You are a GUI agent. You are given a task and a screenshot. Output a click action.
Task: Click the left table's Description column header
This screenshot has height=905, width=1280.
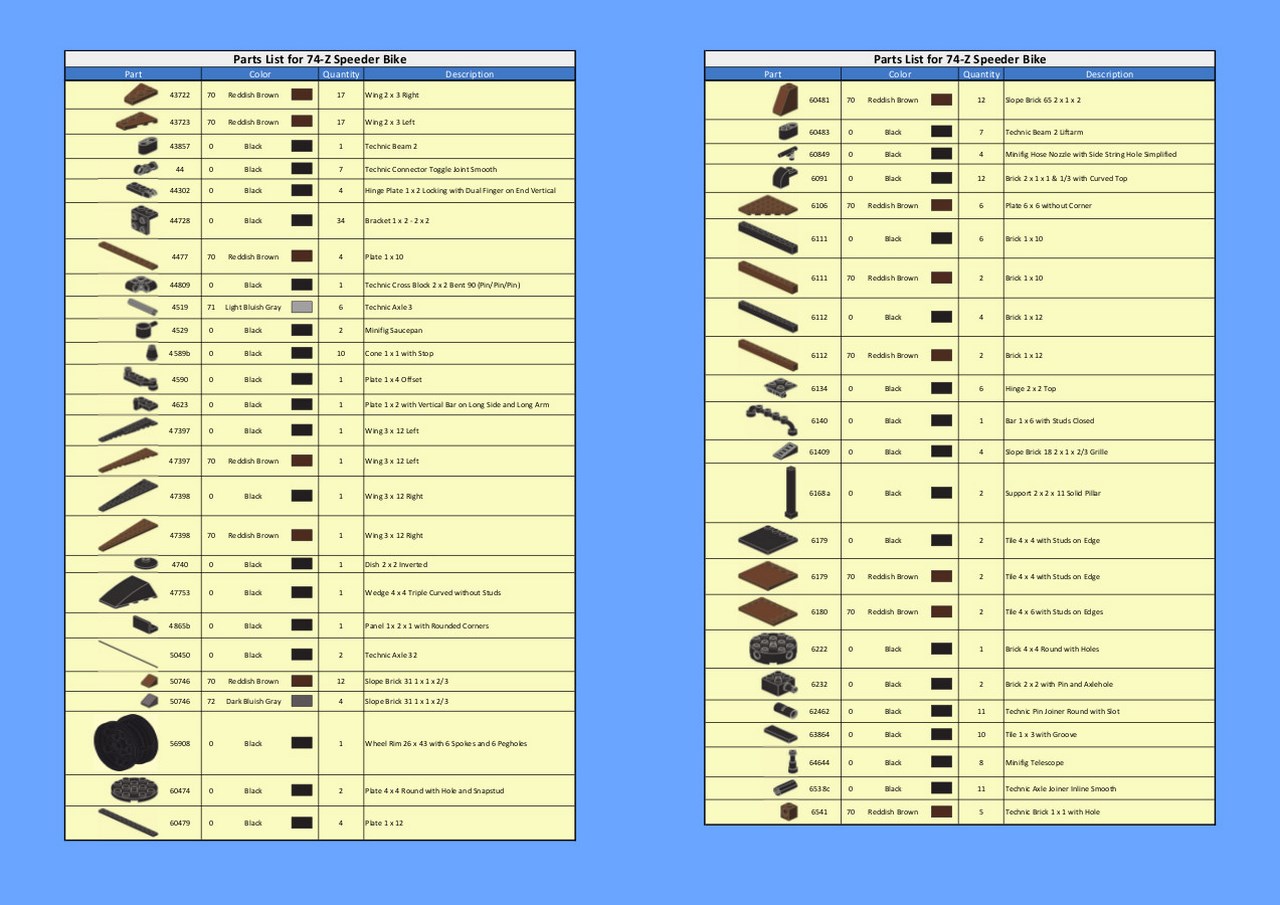tap(469, 74)
